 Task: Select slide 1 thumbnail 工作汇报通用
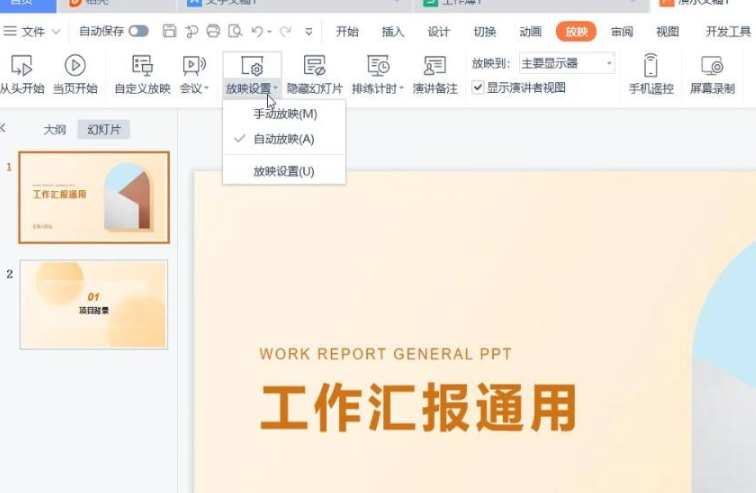pyautogui.click(x=94, y=197)
